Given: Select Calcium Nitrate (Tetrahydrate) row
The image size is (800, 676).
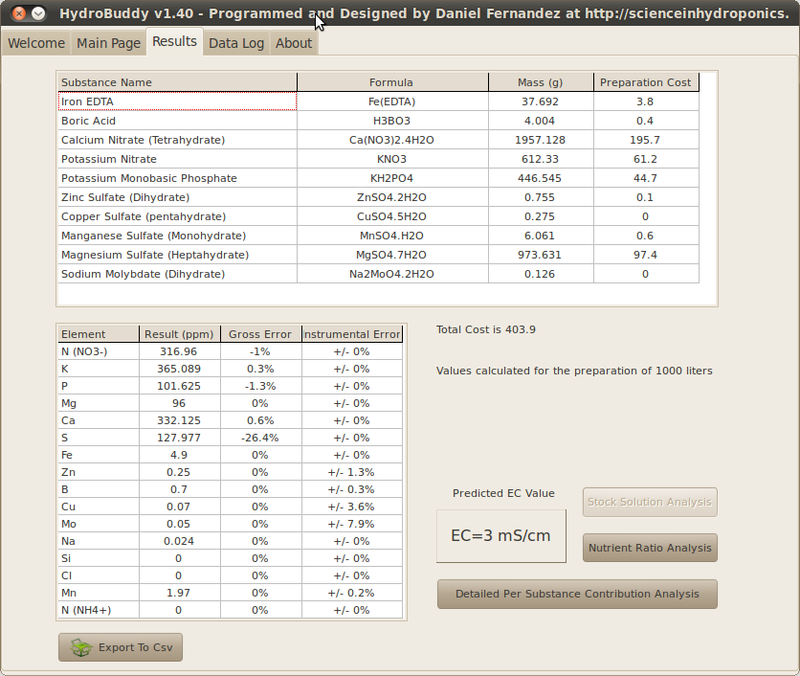Looking at the screenshot, I should point(378,140).
